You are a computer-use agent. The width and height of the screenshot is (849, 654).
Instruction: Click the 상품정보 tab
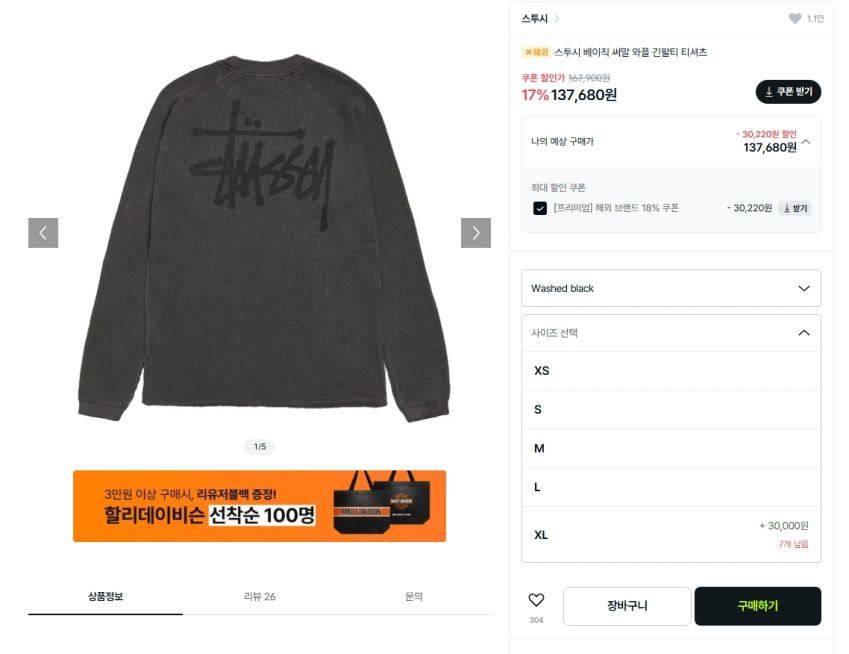pyautogui.click(x=106, y=597)
